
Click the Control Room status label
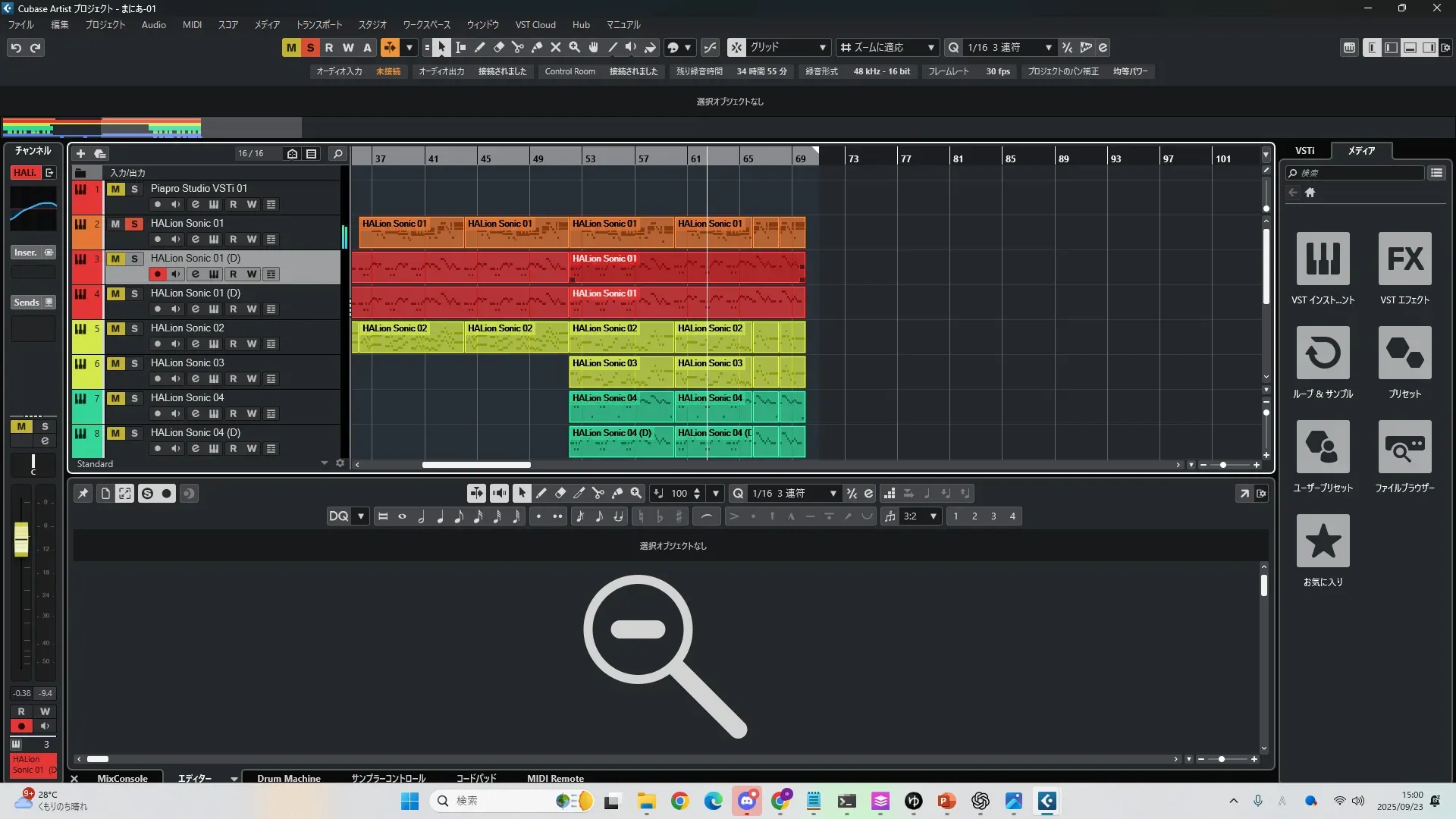pos(570,71)
